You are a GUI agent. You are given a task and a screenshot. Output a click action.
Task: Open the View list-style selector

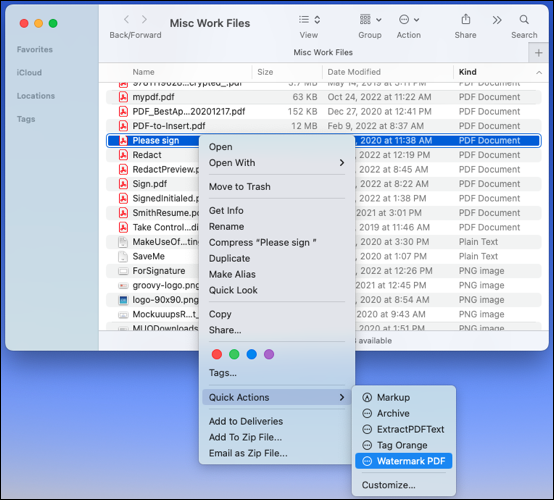(309, 19)
